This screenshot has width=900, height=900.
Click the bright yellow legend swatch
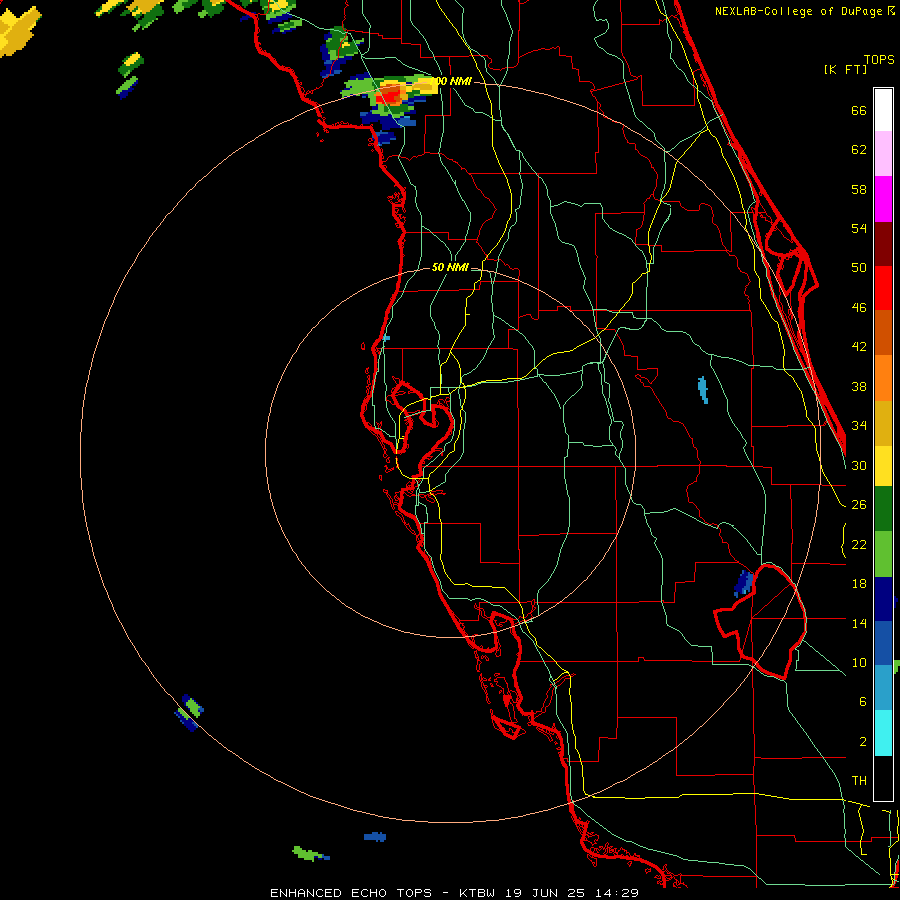click(x=883, y=466)
